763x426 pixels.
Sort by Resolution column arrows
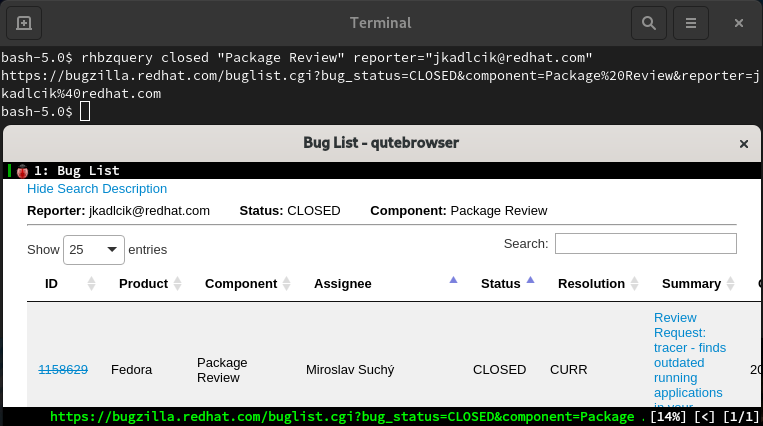click(x=634, y=284)
